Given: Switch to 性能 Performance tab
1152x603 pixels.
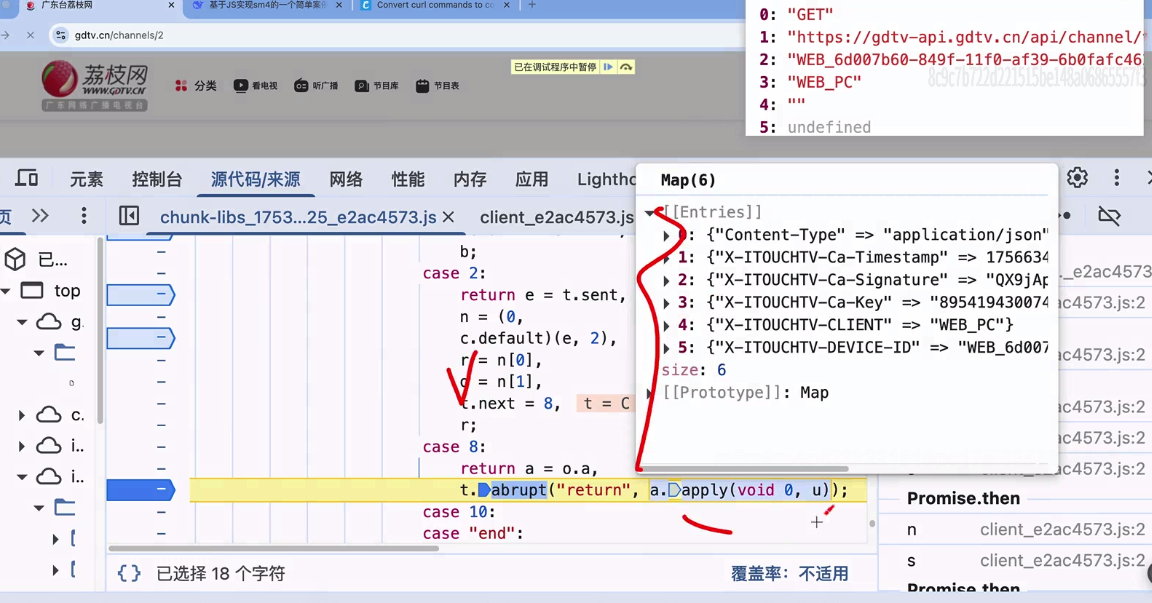Looking at the screenshot, I should 408,179.
